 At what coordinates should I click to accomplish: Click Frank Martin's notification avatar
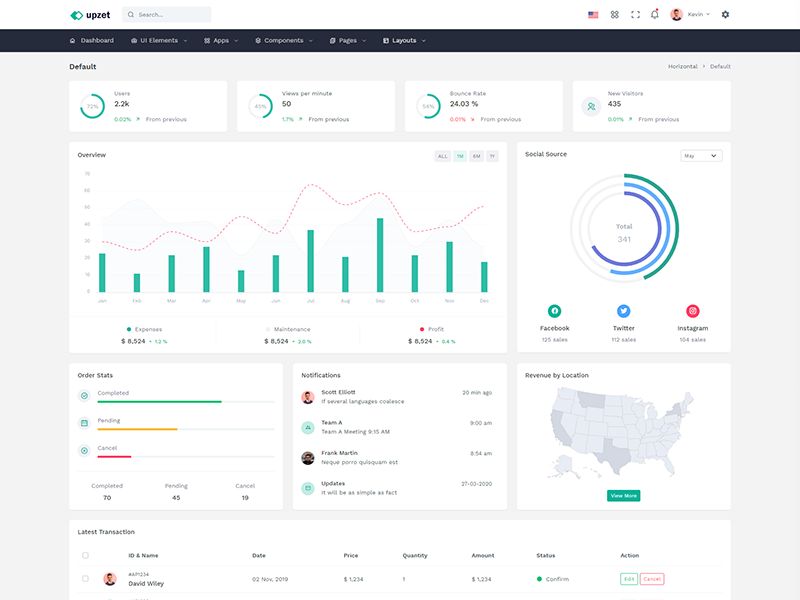click(308, 458)
